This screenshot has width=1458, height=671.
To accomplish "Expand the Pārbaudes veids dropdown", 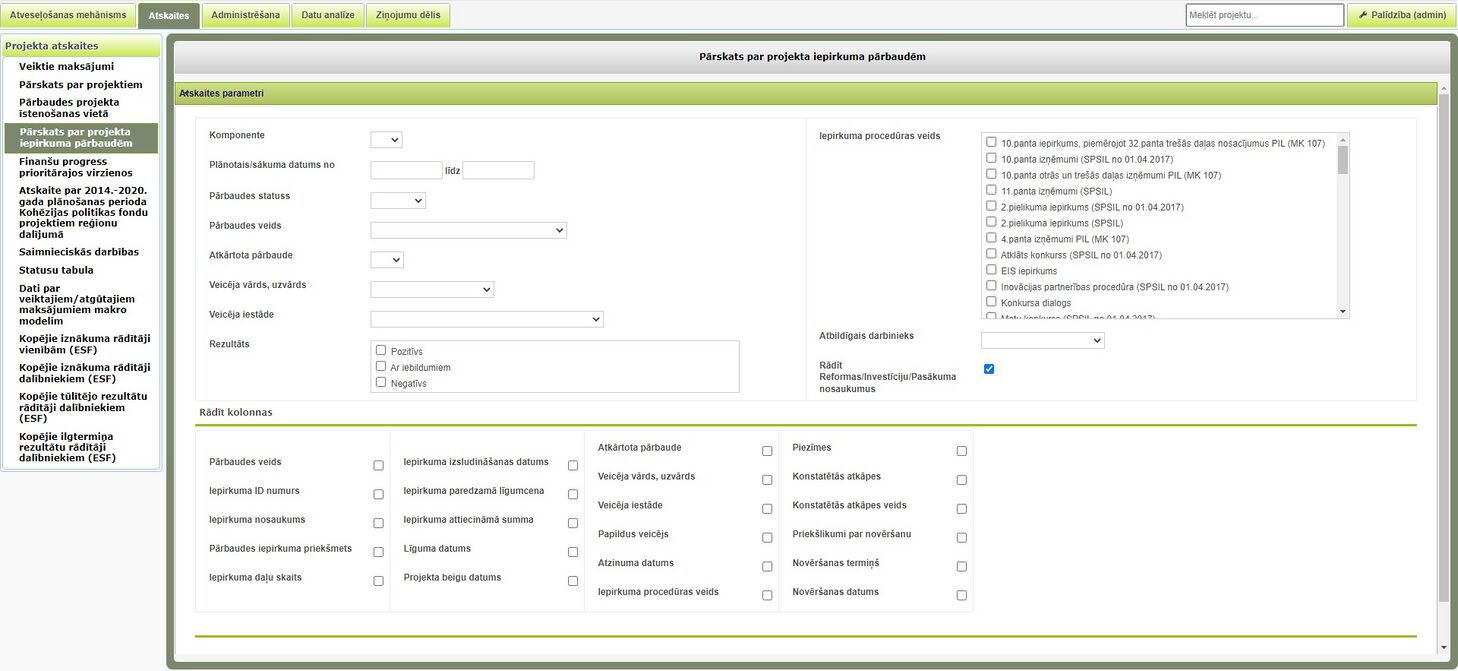I will click(468, 230).
